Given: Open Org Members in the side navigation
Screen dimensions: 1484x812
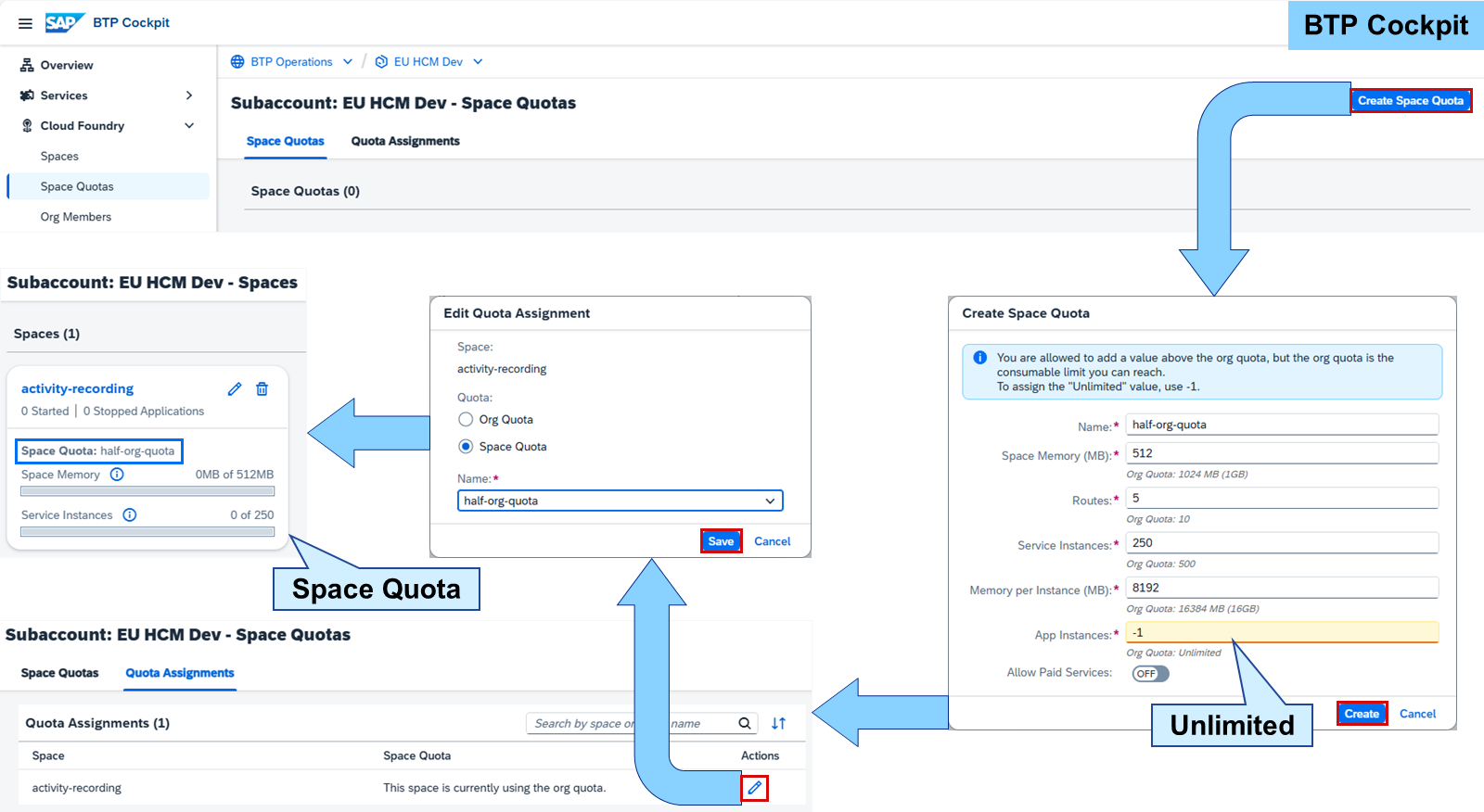Looking at the screenshot, I should click(76, 217).
